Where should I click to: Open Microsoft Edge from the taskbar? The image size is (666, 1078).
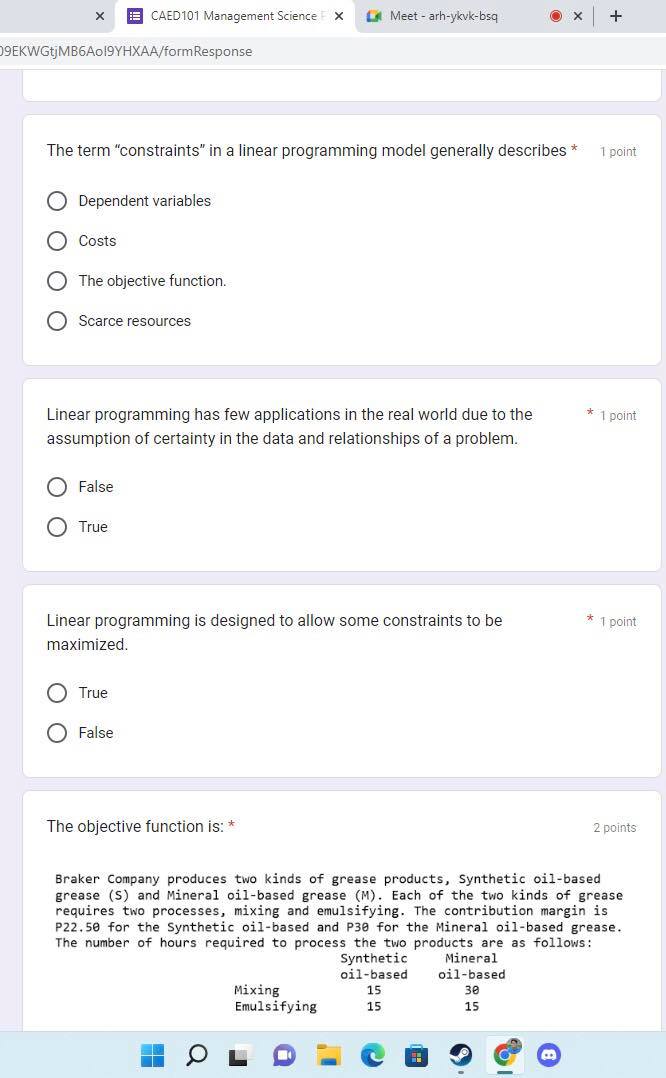coord(372,1055)
